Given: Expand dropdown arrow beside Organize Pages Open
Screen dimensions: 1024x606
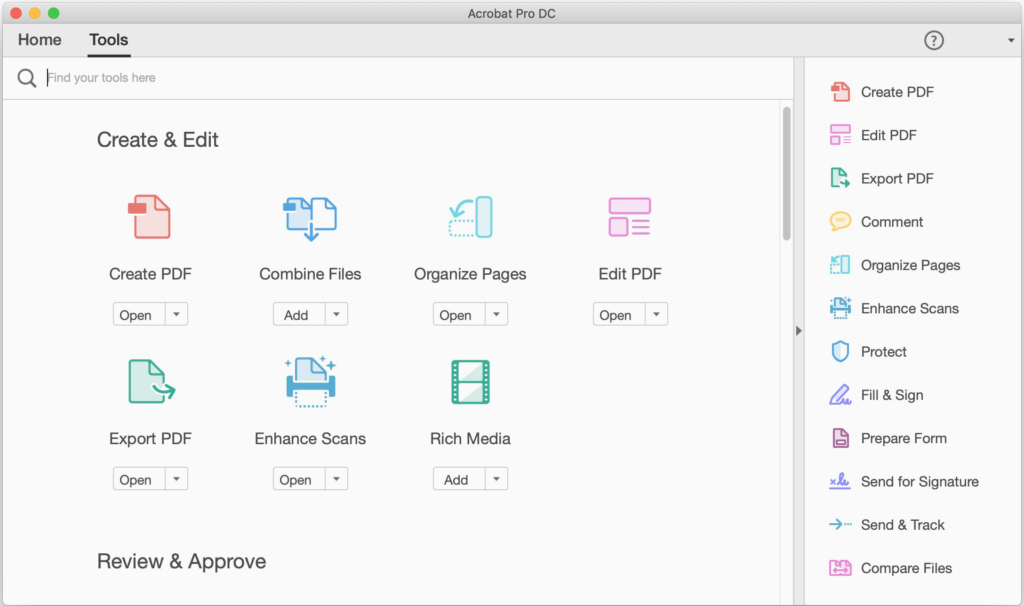Looking at the screenshot, I should coord(496,315).
